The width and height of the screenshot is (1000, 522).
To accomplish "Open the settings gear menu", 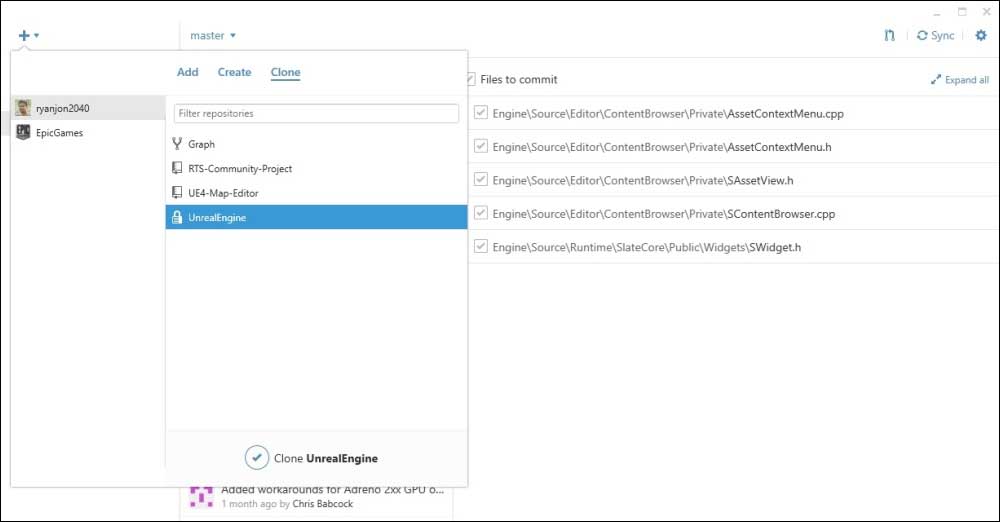I will click(981, 35).
